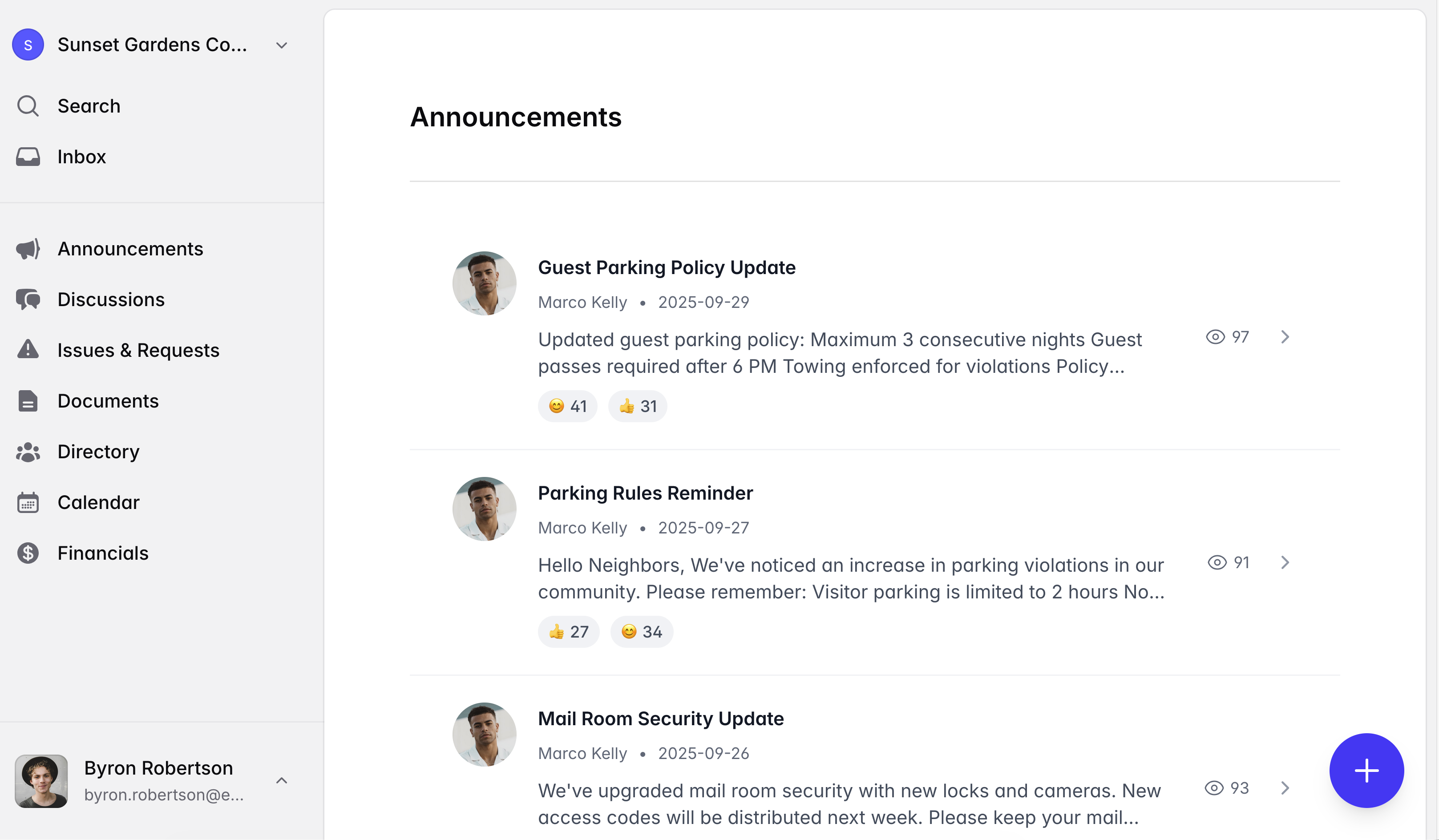This screenshot has height=840, width=1439.
Task: Click the Directory people icon
Action: point(28,452)
